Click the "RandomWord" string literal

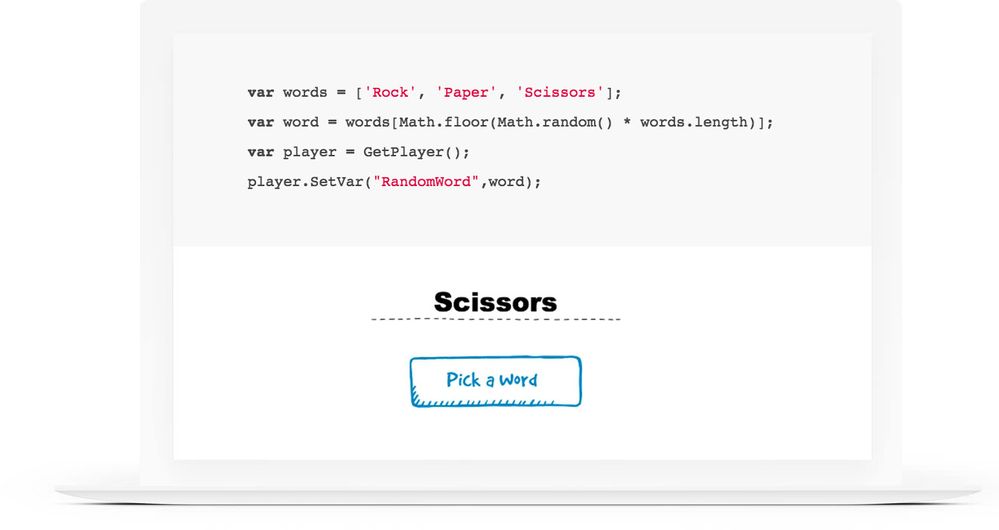(426, 182)
